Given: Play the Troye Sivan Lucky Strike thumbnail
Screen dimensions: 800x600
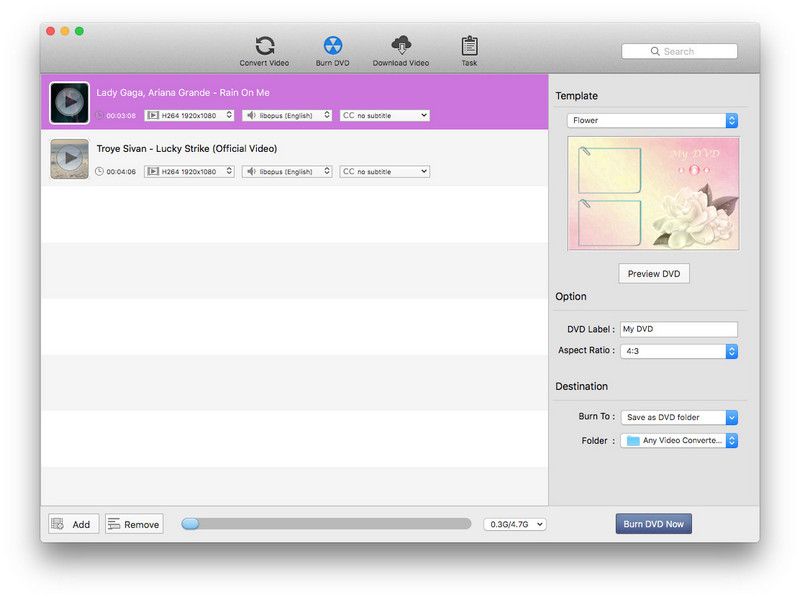Looking at the screenshot, I should (x=70, y=159).
